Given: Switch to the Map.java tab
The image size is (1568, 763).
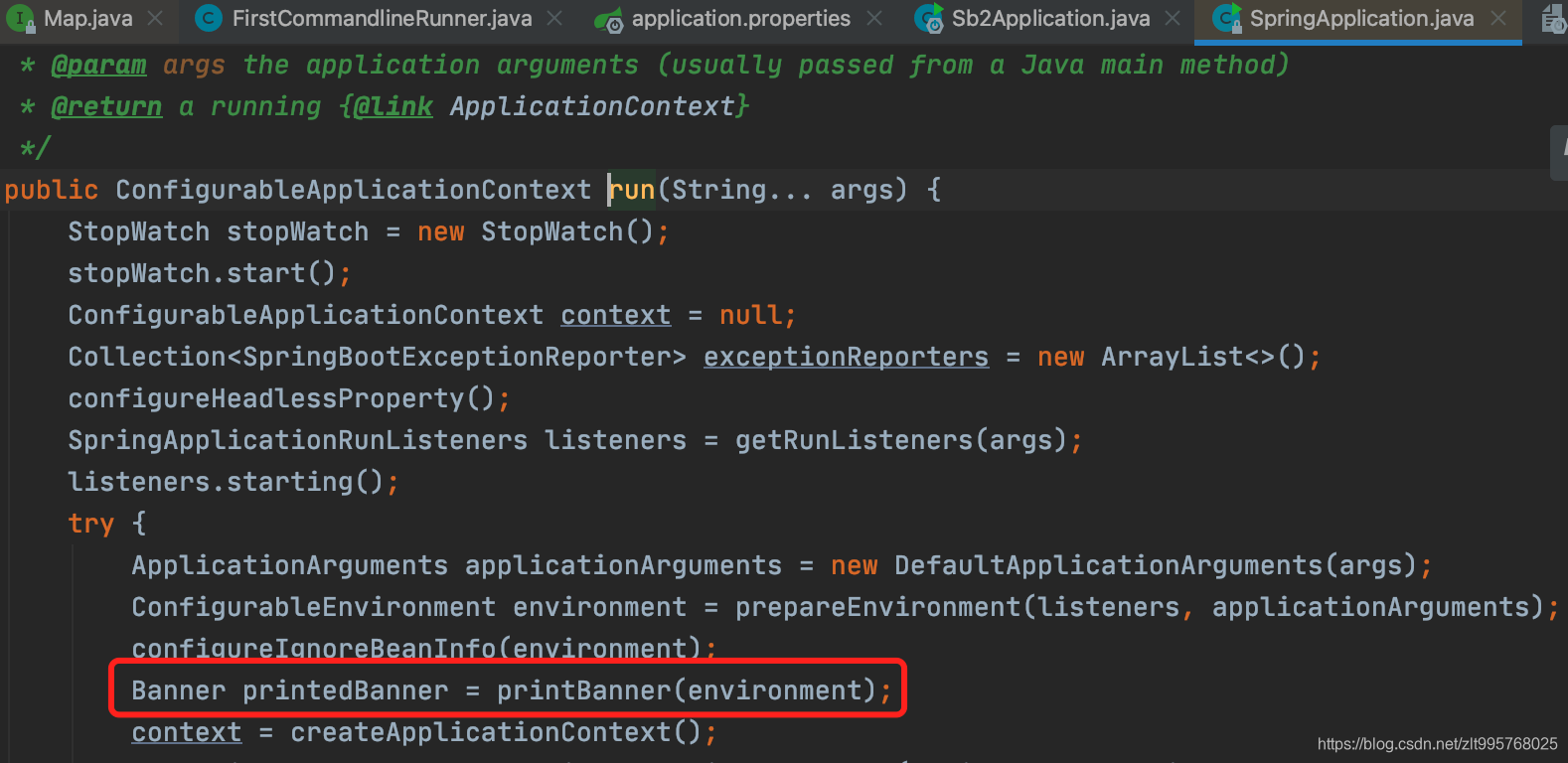Looking at the screenshot, I should 87,18.
